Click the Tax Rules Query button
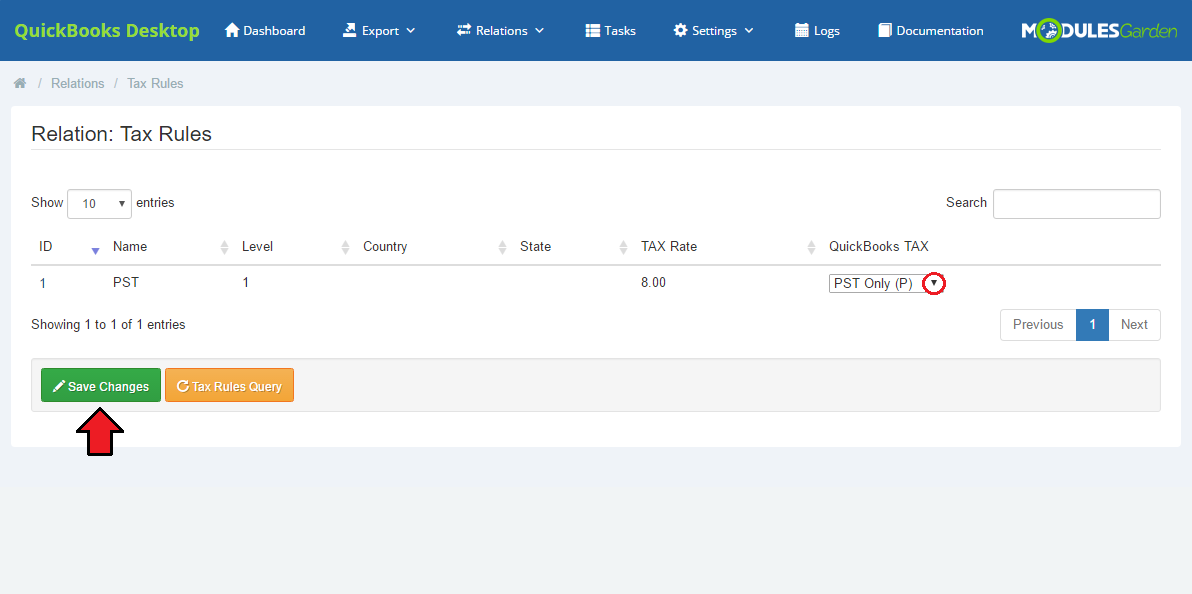The width and height of the screenshot is (1192, 594). point(229,386)
